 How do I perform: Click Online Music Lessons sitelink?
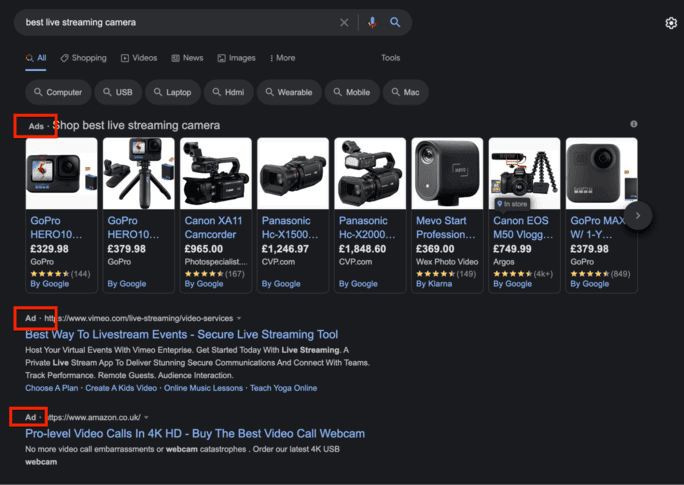click(x=203, y=388)
